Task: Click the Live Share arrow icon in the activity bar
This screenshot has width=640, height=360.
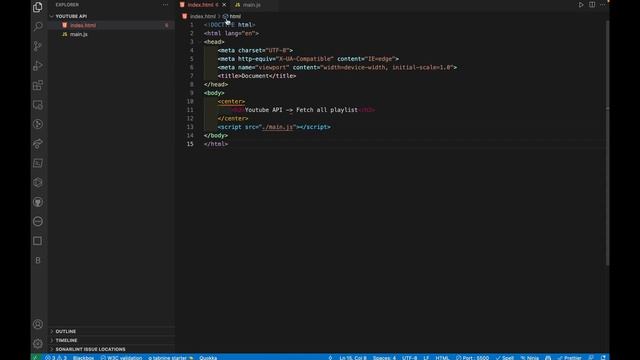Action: [38, 144]
